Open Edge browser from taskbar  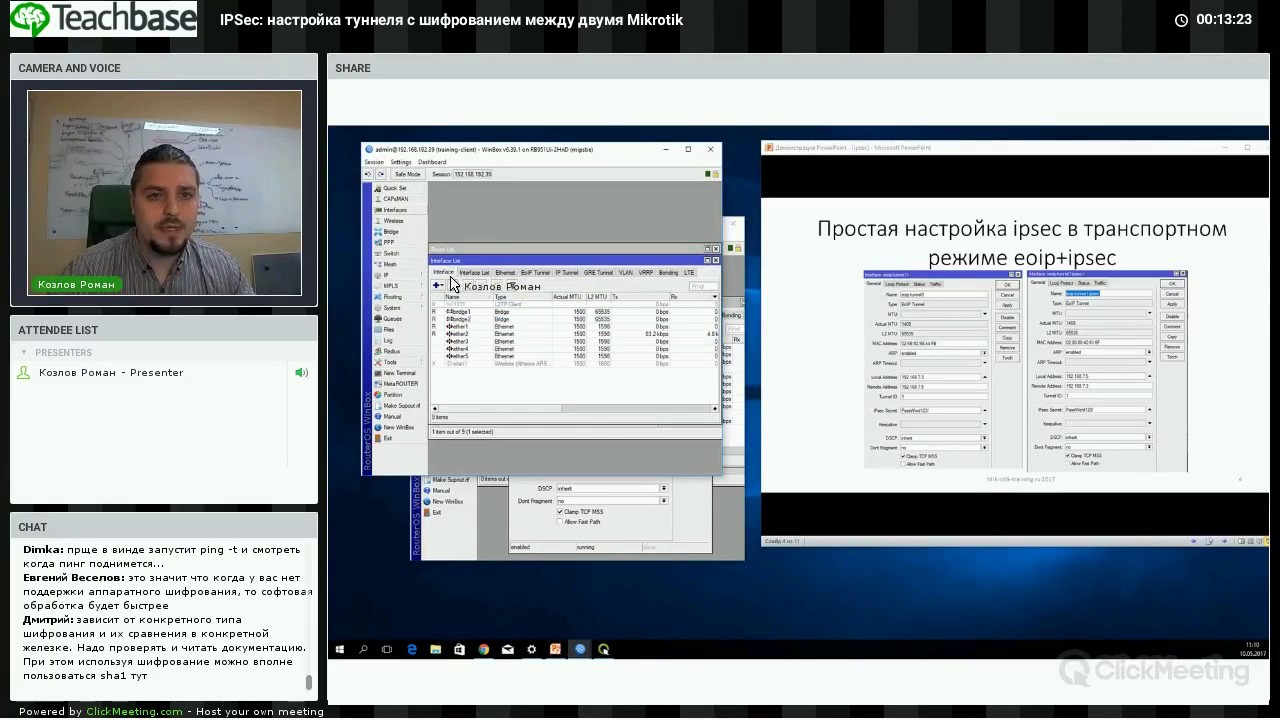coord(412,649)
